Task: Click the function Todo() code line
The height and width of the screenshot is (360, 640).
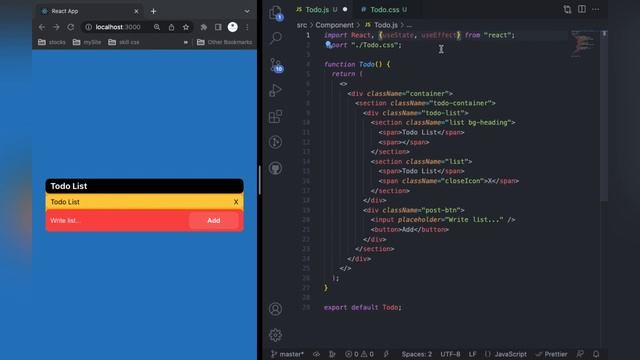Action: tap(357, 64)
